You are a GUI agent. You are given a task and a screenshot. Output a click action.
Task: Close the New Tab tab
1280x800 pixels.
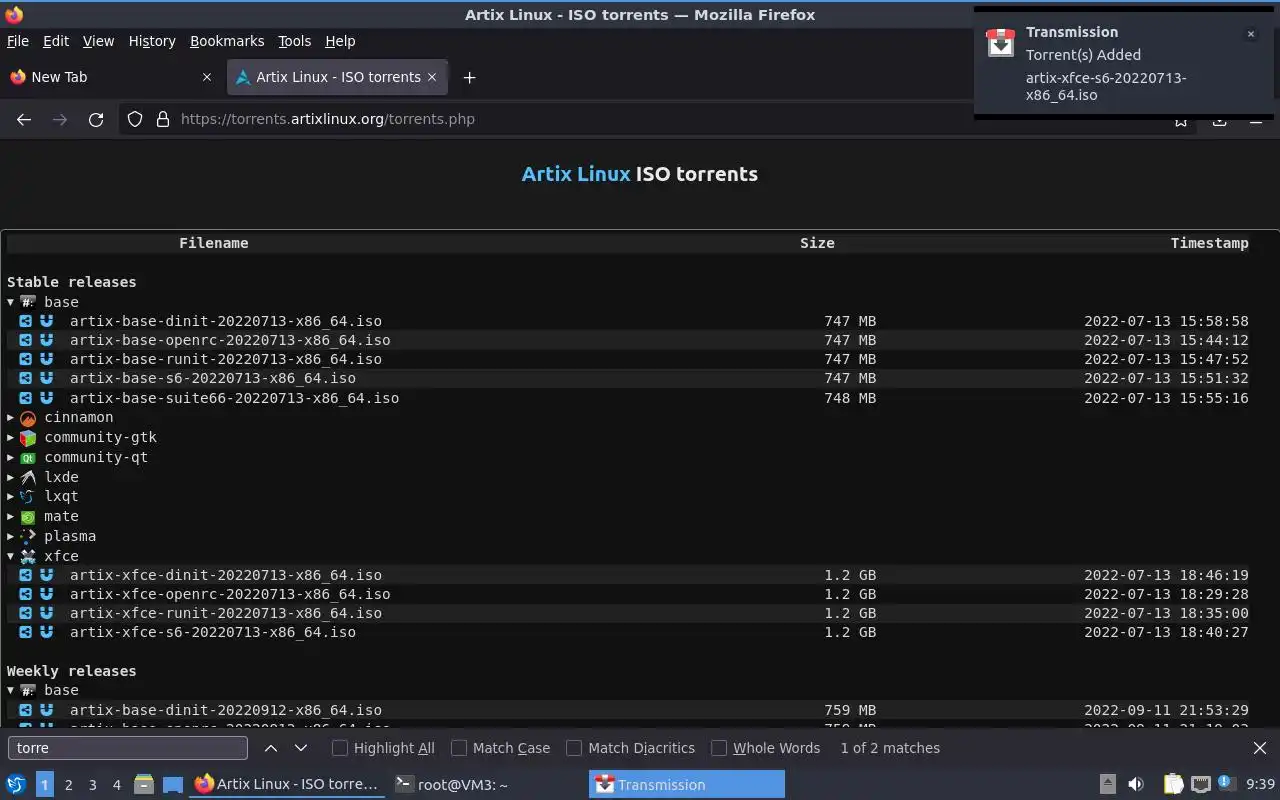pyautogui.click(x=207, y=77)
